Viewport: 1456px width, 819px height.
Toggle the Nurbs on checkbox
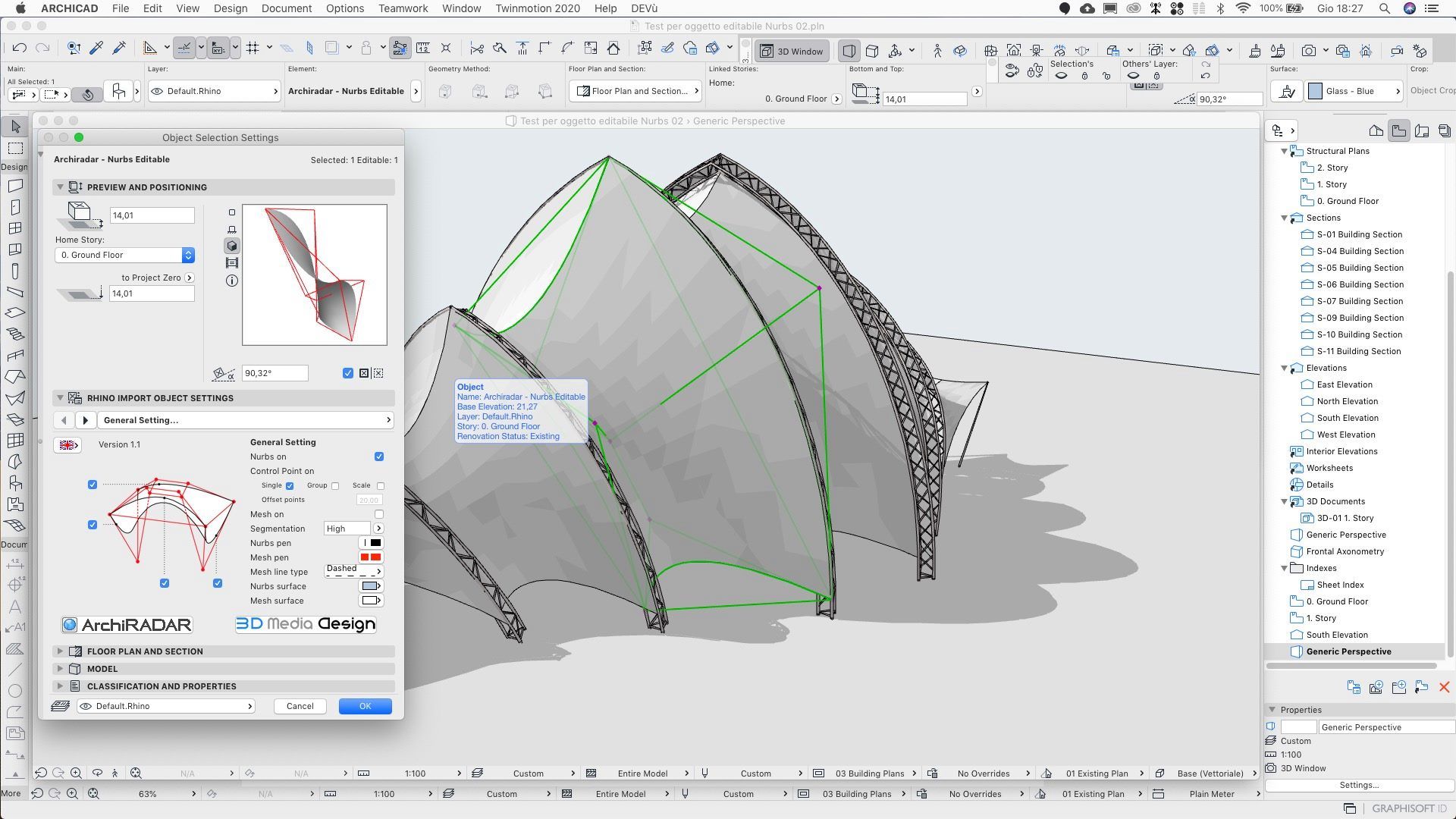pyautogui.click(x=379, y=457)
